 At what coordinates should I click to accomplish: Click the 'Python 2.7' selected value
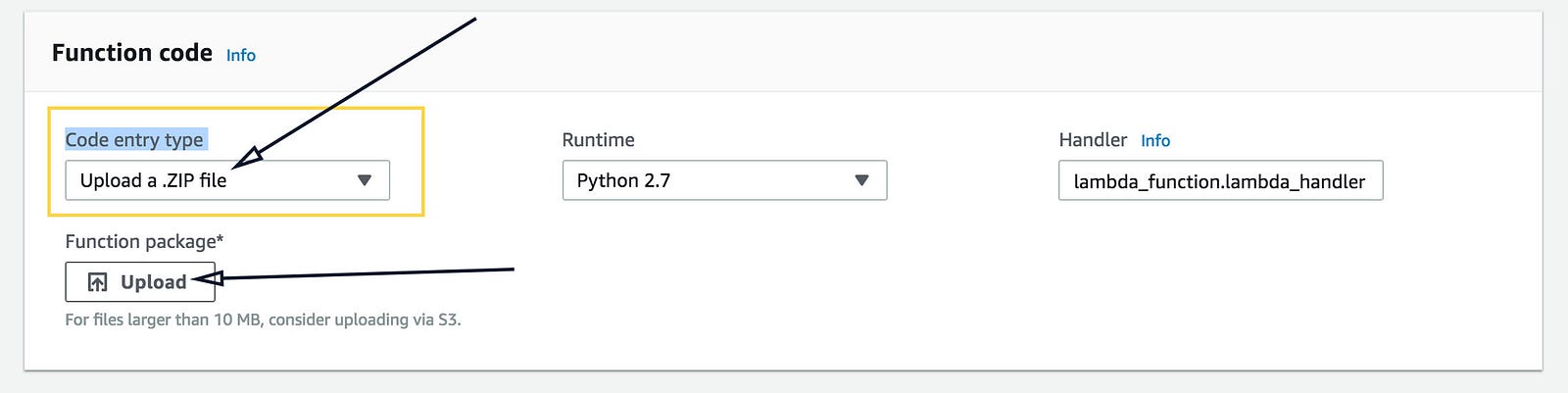pyautogui.click(x=623, y=180)
